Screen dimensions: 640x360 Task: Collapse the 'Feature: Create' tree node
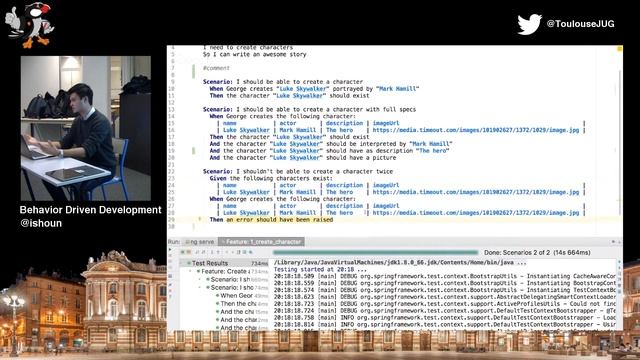click(x=190, y=271)
